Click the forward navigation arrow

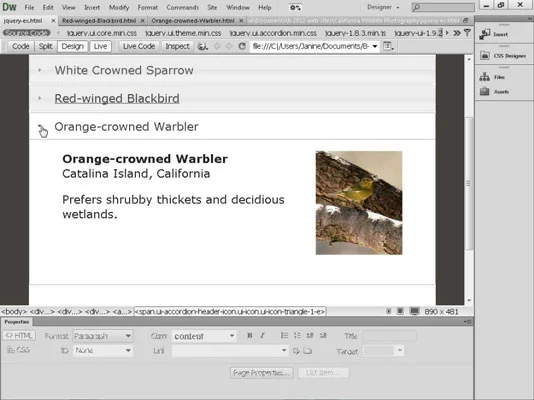tap(228, 46)
